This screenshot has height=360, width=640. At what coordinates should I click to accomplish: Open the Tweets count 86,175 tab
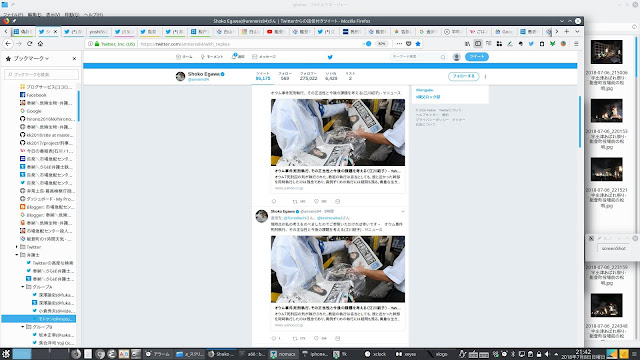pos(263,76)
